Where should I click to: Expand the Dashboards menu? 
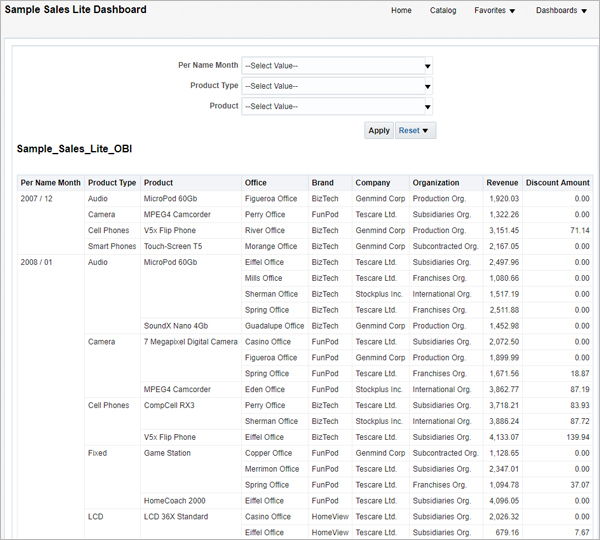point(561,10)
